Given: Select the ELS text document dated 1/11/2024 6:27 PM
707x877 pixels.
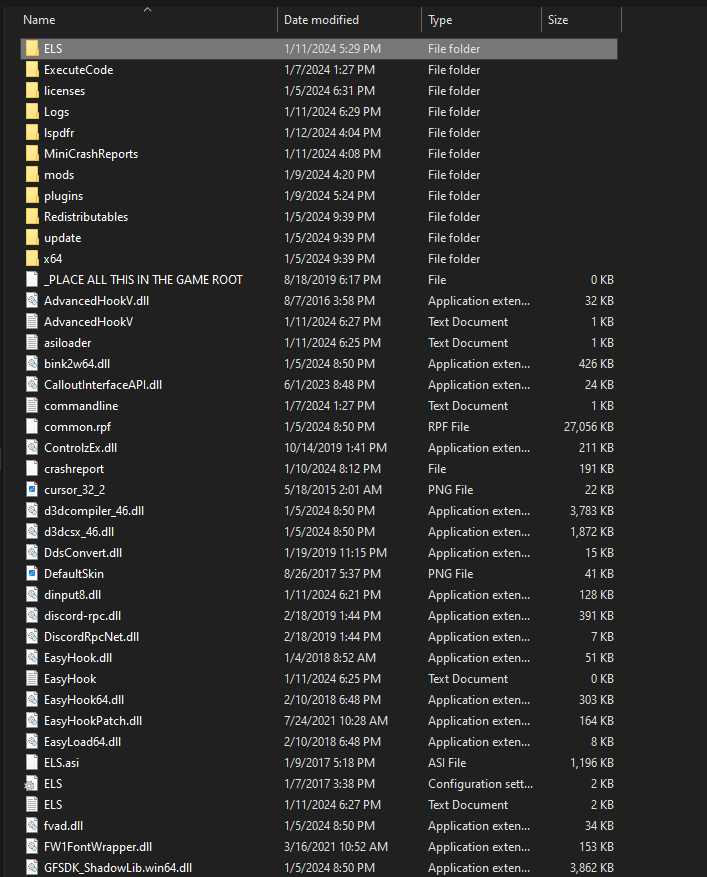Looking at the screenshot, I should [53, 805].
